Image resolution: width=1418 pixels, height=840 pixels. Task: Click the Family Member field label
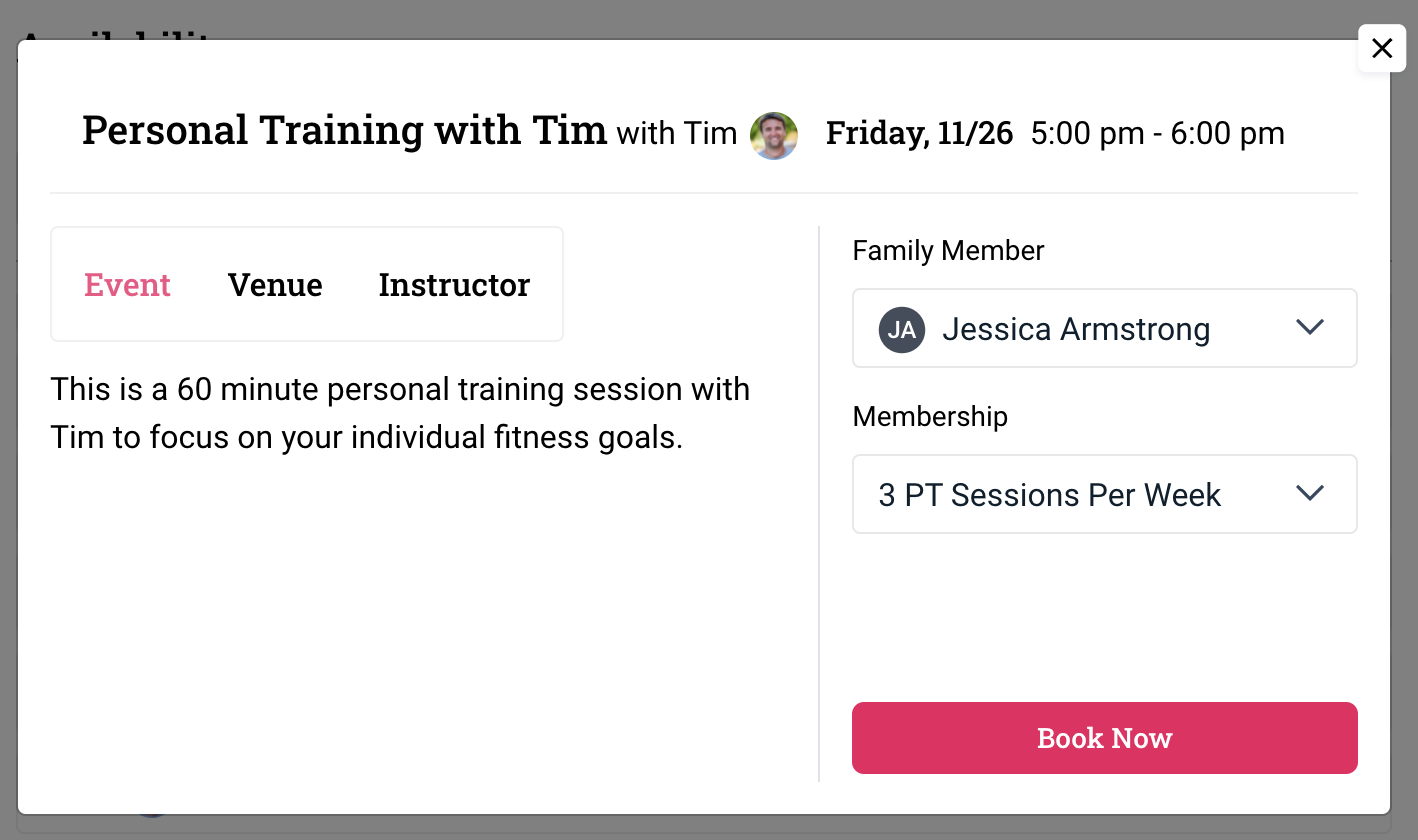tap(948, 250)
